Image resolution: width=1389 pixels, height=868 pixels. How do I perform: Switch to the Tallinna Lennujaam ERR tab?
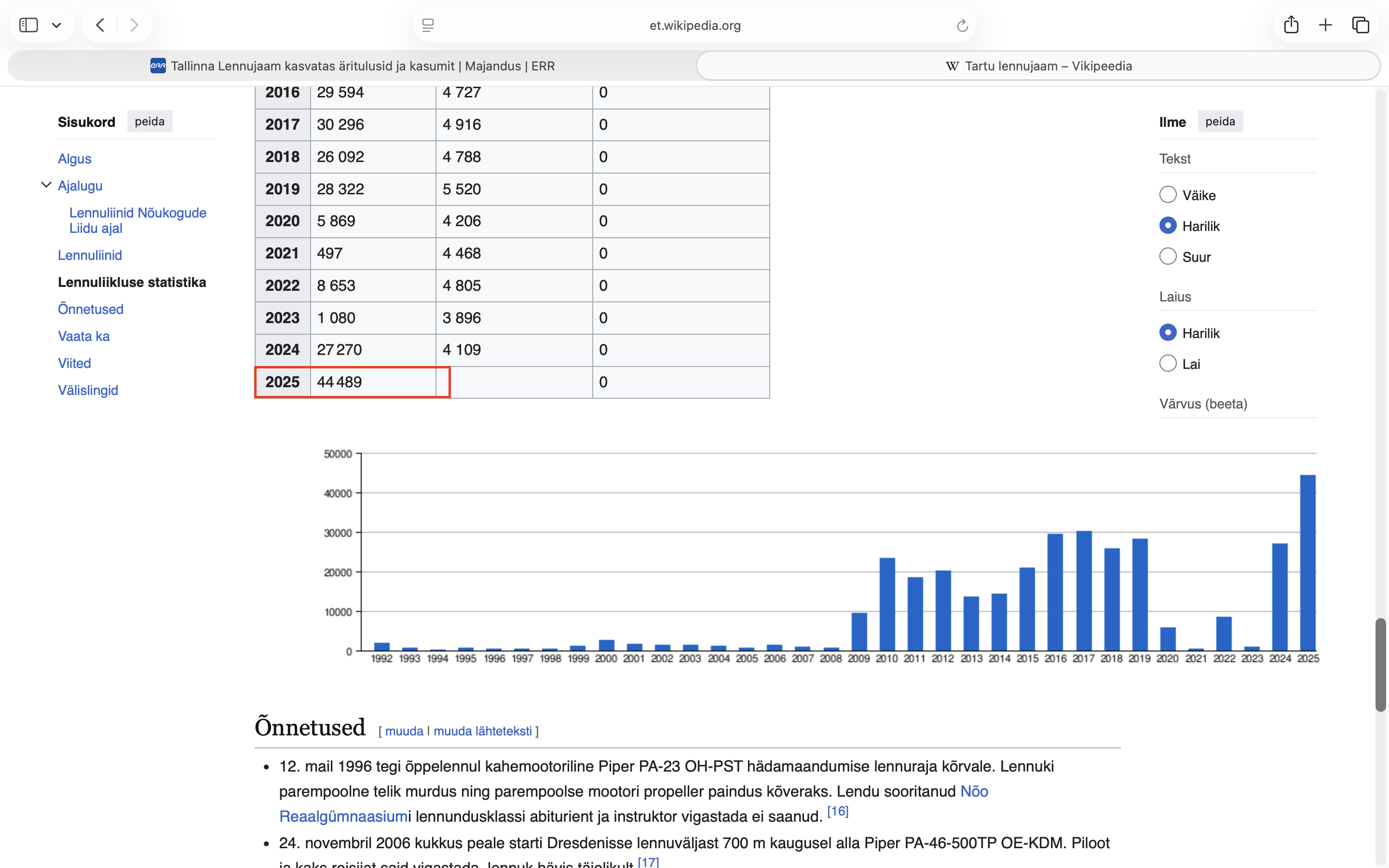point(353,66)
